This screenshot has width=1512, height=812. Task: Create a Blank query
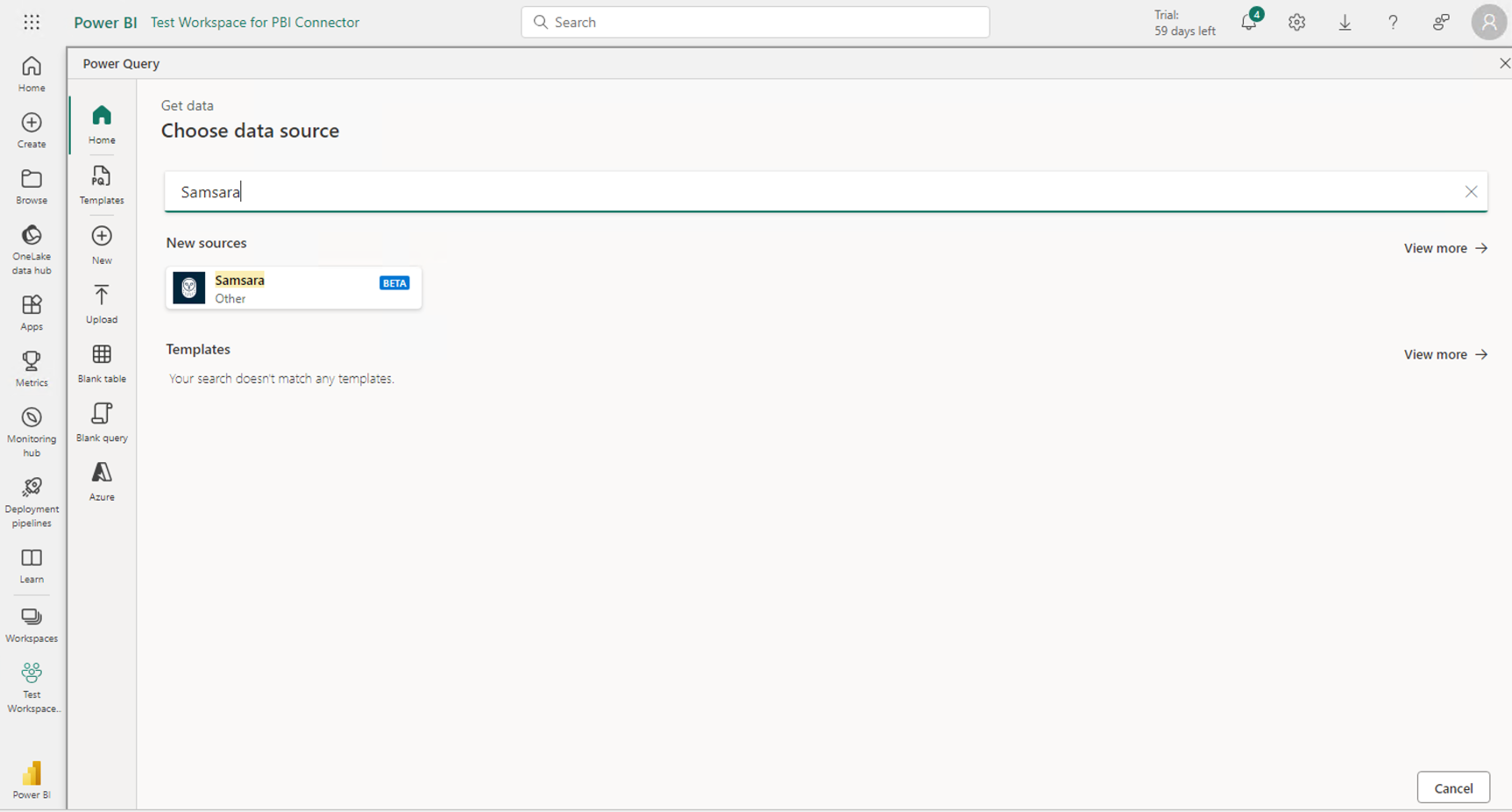tap(101, 422)
